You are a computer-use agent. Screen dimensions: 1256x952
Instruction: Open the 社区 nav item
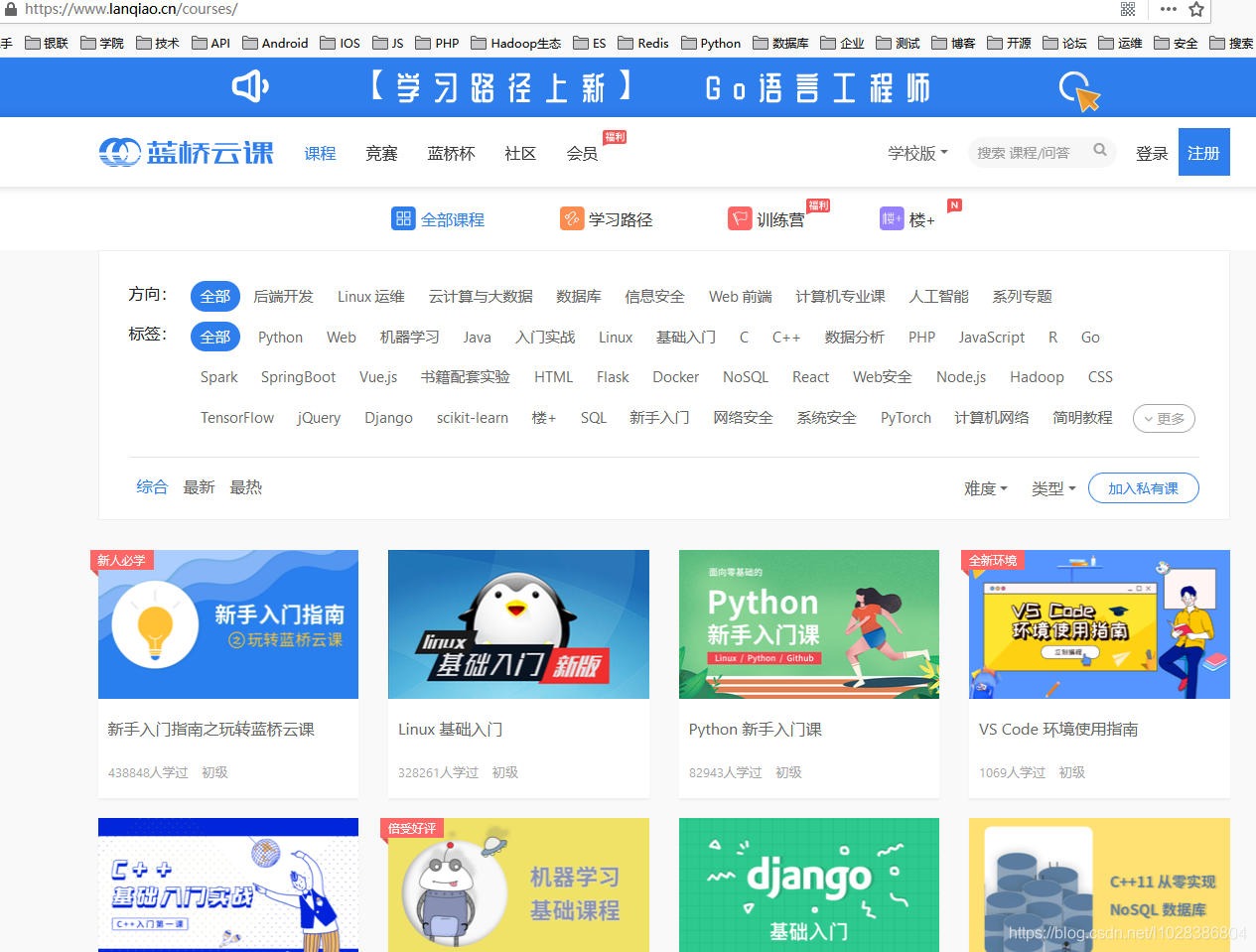tap(520, 153)
